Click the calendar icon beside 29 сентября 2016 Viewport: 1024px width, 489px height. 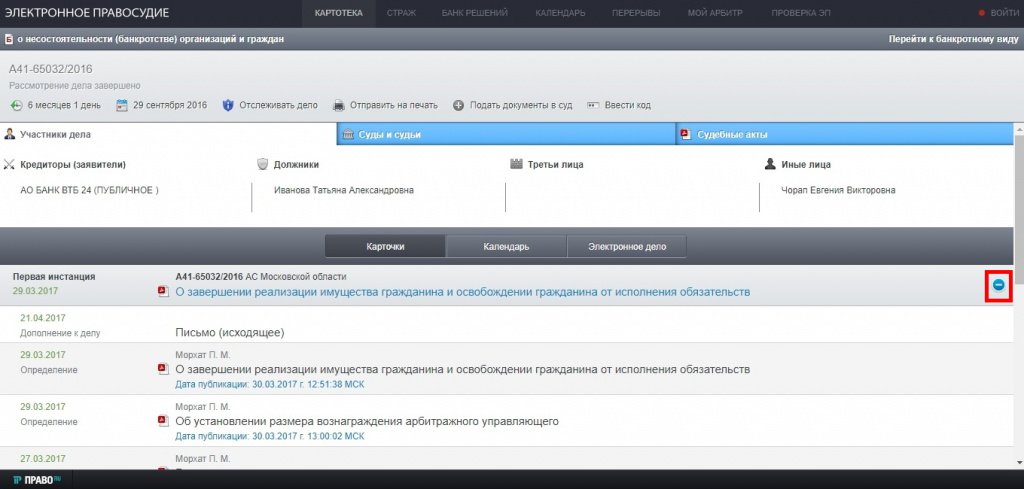(x=122, y=105)
